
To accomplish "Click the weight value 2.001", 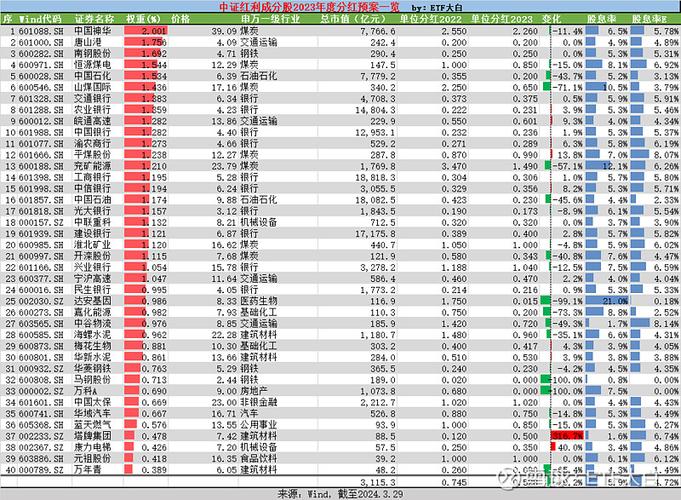I will tap(154, 31).
